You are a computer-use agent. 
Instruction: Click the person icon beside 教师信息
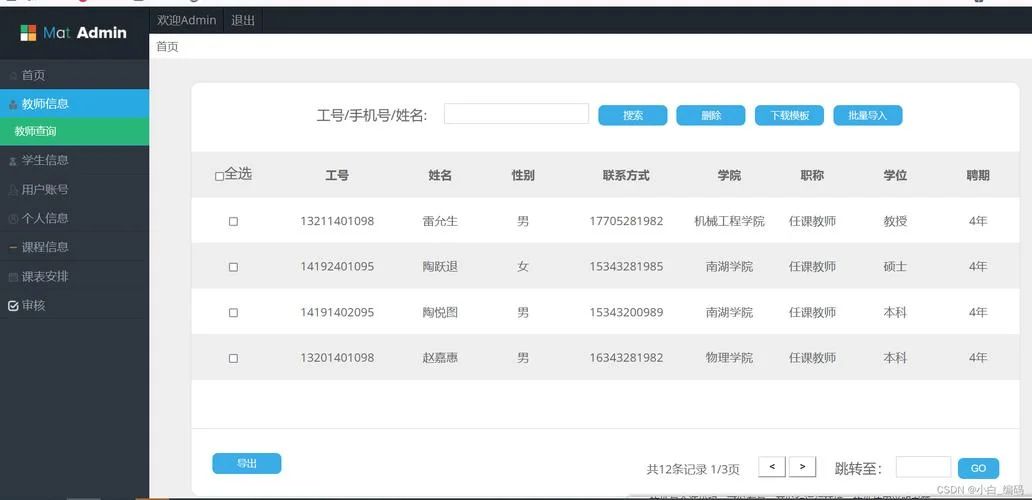point(13,105)
